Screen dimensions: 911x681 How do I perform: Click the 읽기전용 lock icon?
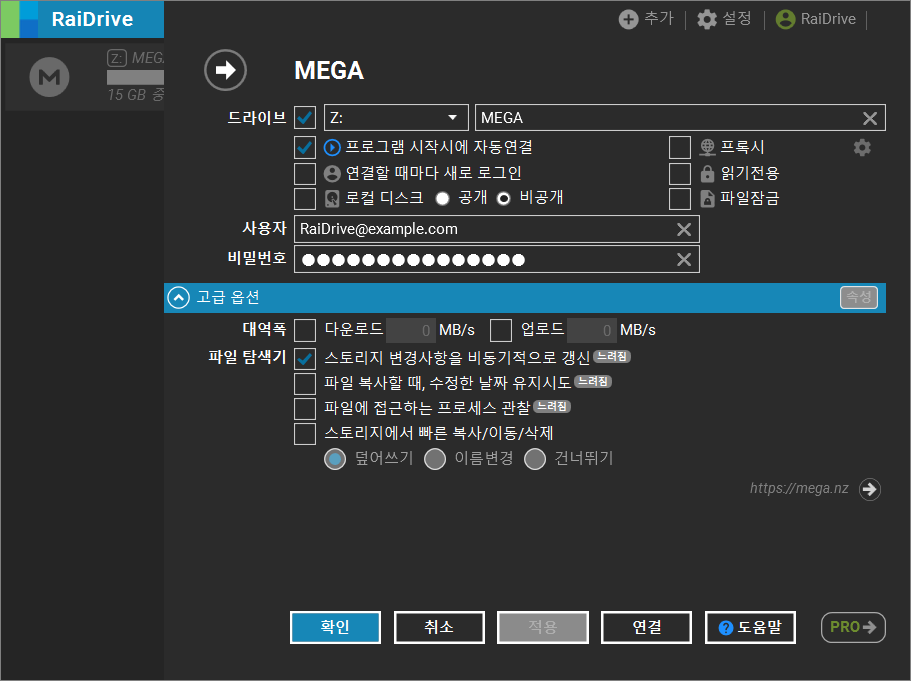click(707, 173)
